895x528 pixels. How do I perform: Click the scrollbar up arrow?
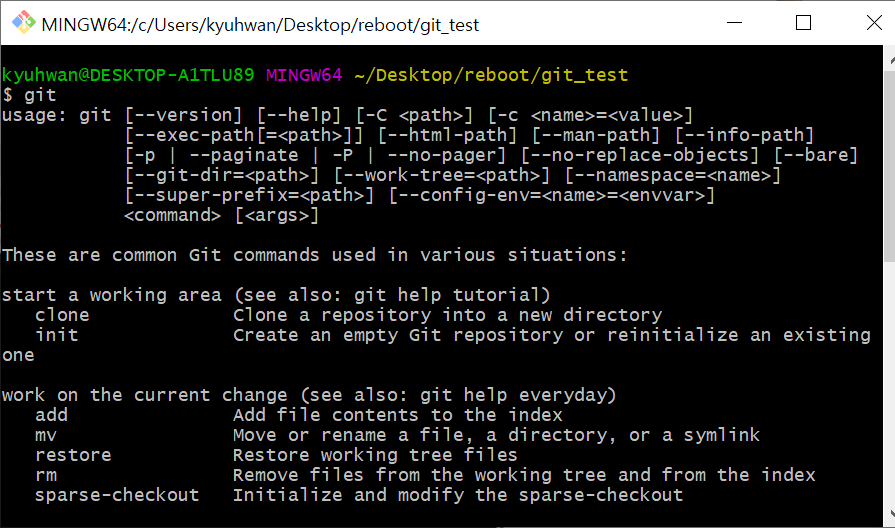point(890,58)
